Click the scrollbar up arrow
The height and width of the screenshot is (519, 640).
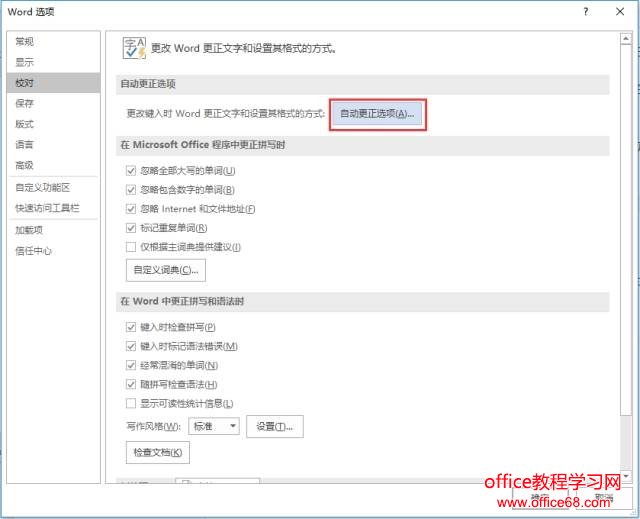[626, 38]
